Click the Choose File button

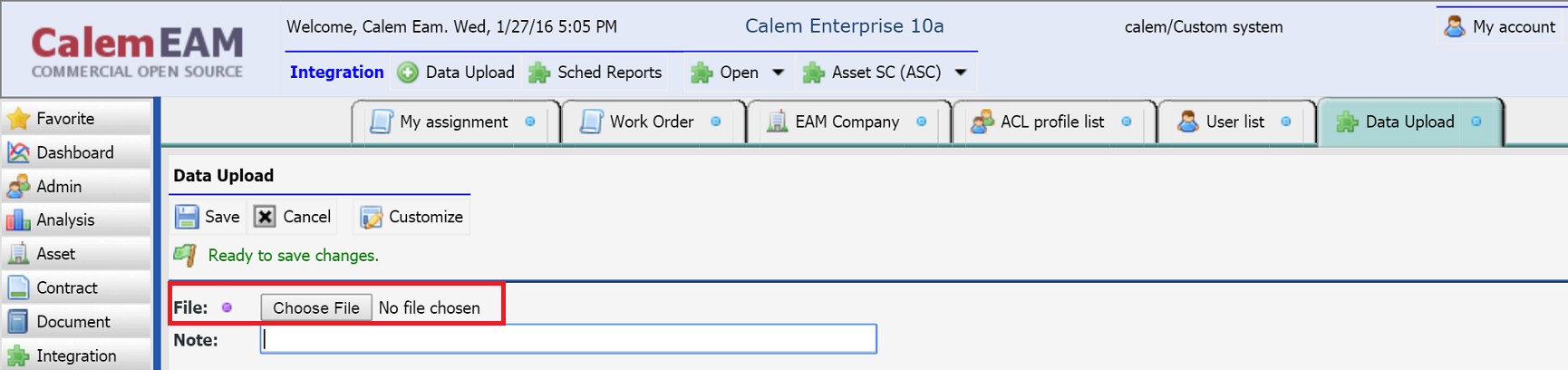pos(316,307)
